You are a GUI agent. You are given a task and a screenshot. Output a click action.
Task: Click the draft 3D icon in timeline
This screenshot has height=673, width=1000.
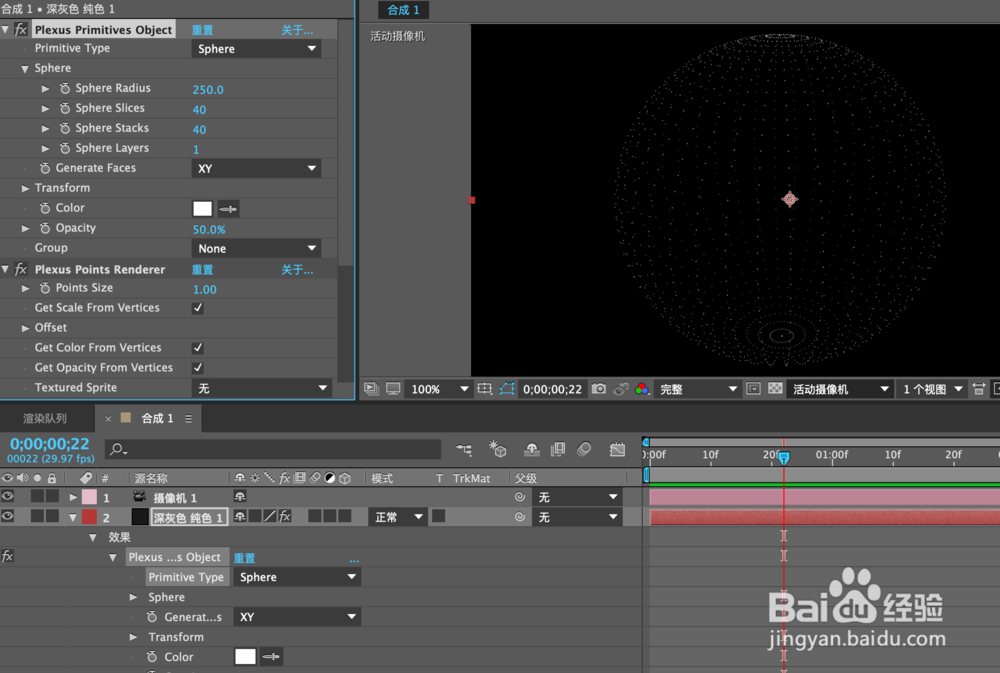coord(497,450)
